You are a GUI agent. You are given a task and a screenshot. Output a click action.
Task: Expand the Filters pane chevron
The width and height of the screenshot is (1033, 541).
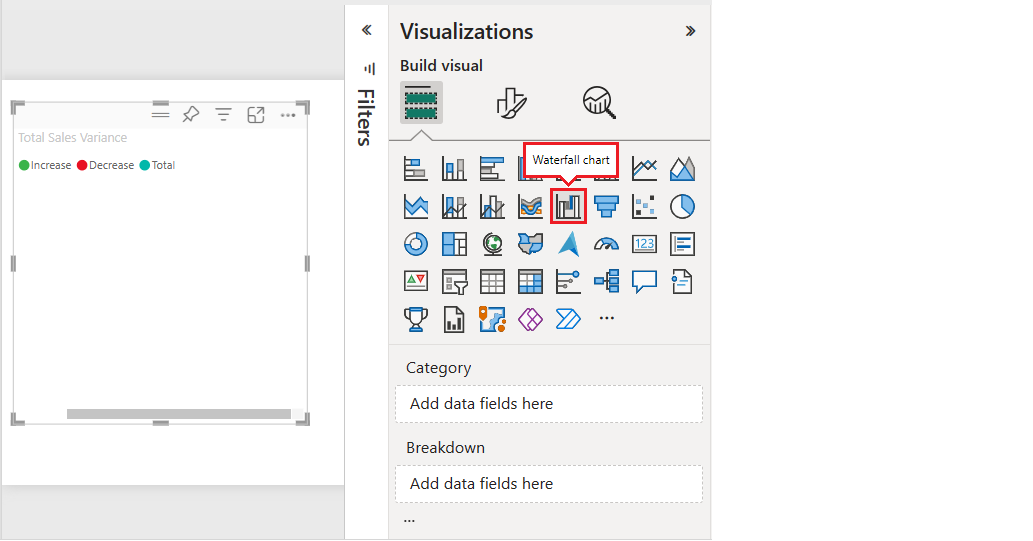[x=366, y=30]
